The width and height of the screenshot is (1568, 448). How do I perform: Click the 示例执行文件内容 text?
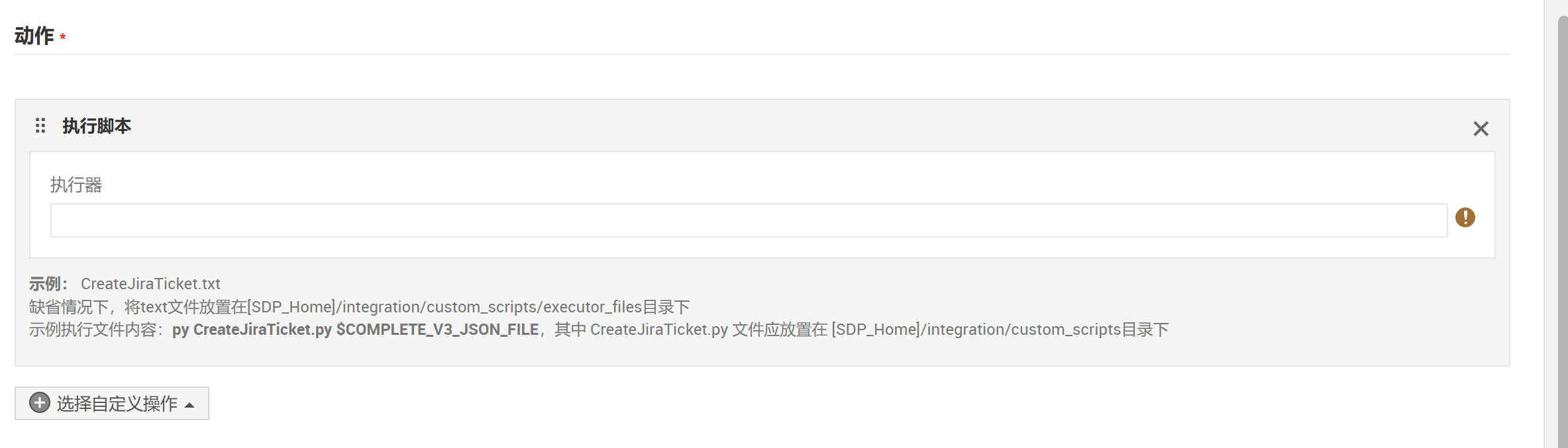(x=93, y=330)
